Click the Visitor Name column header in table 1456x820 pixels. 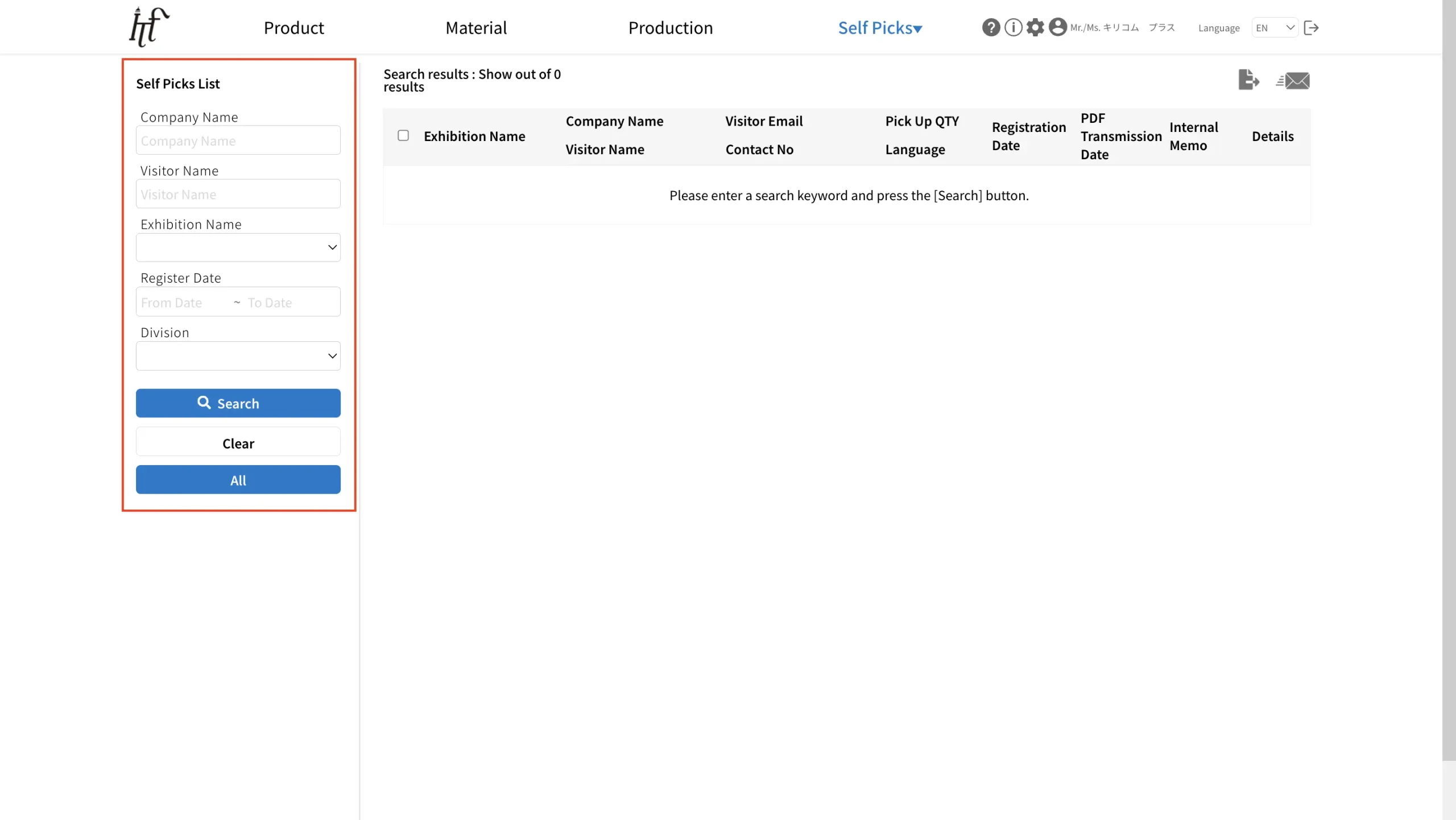point(605,150)
